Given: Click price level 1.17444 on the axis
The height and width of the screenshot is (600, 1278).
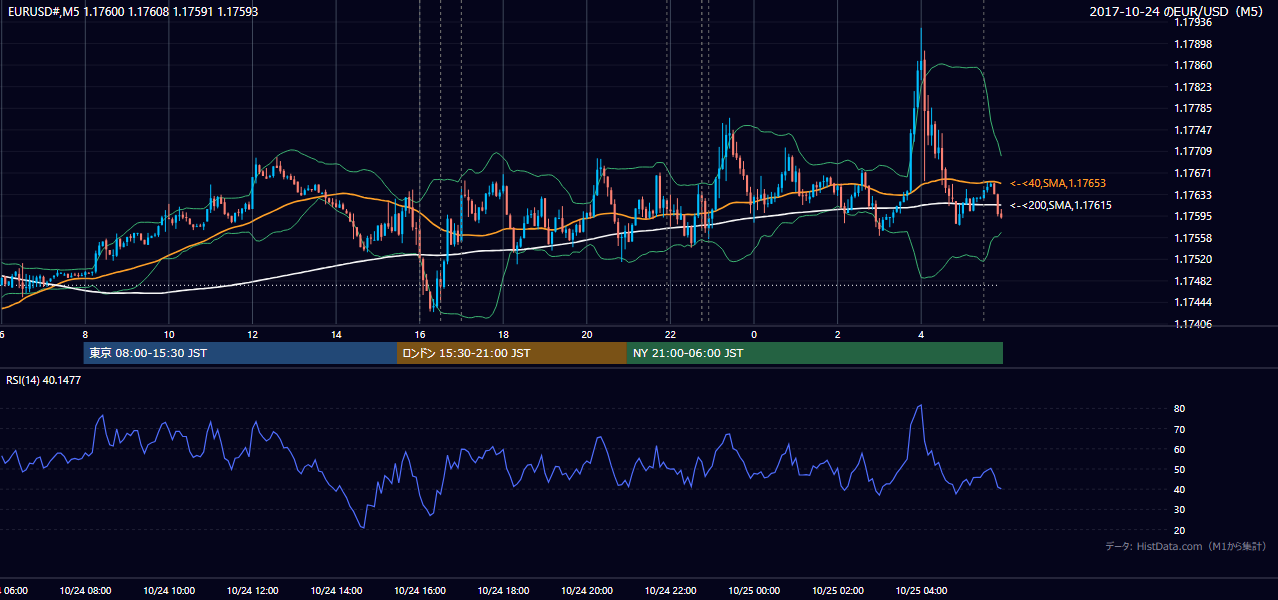Looking at the screenshot, I should click(x=1193, y=302).
